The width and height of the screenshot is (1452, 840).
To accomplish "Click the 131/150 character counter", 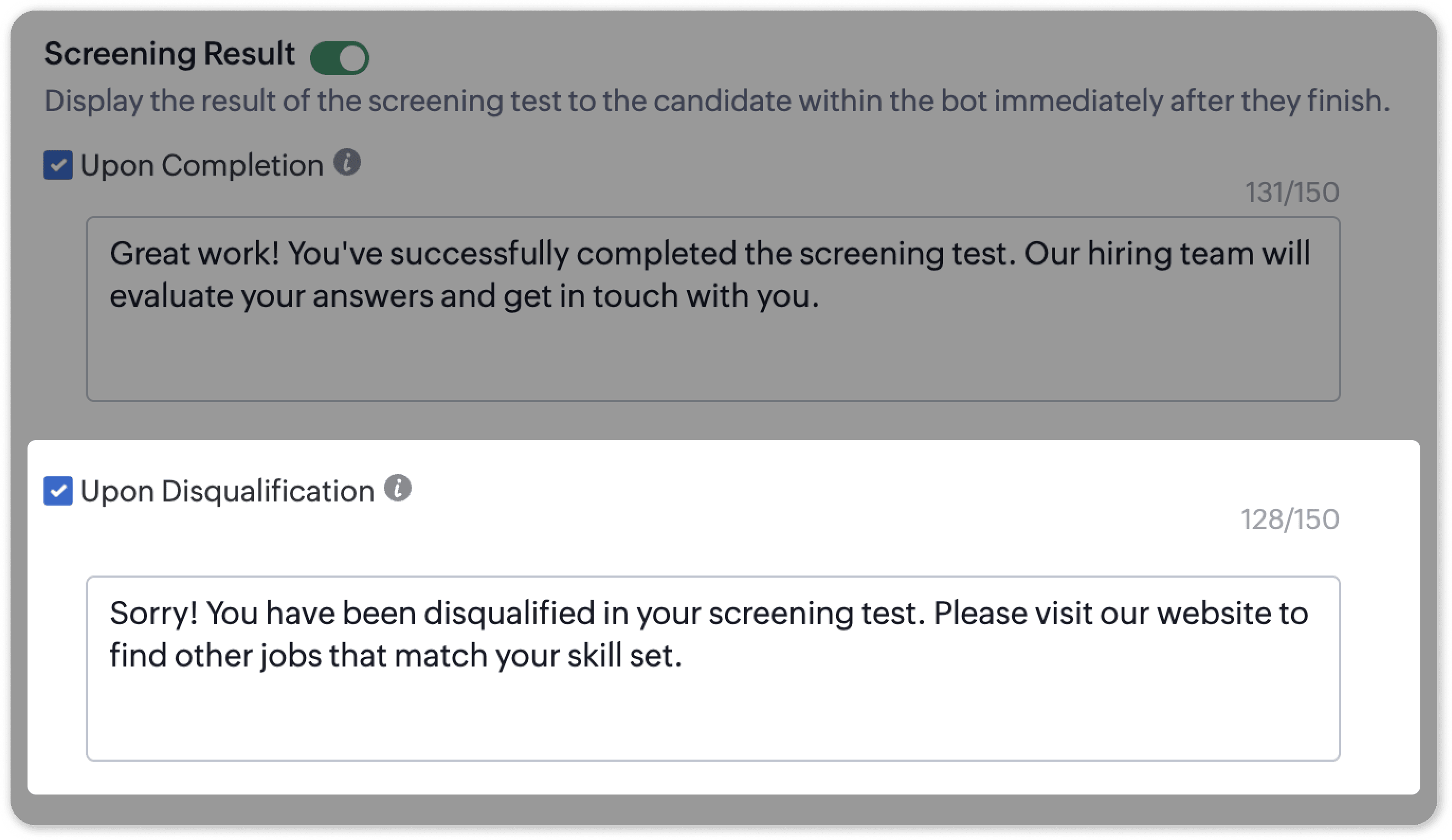I will pyautogui.click(x=1292, y=193).
